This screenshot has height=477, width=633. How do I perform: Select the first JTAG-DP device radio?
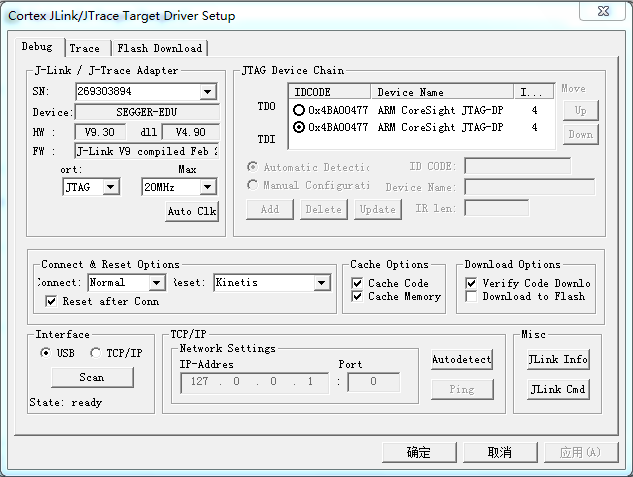pos(299,110)
